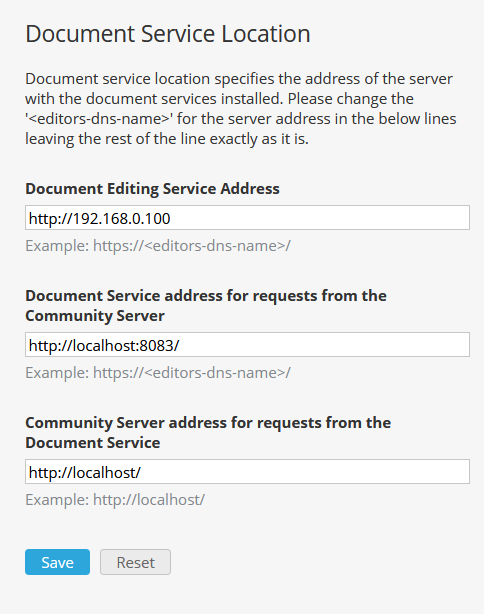This screenshot has width=484, height=614.
Task: Click the gray Reset button
Action: [135, 562]
